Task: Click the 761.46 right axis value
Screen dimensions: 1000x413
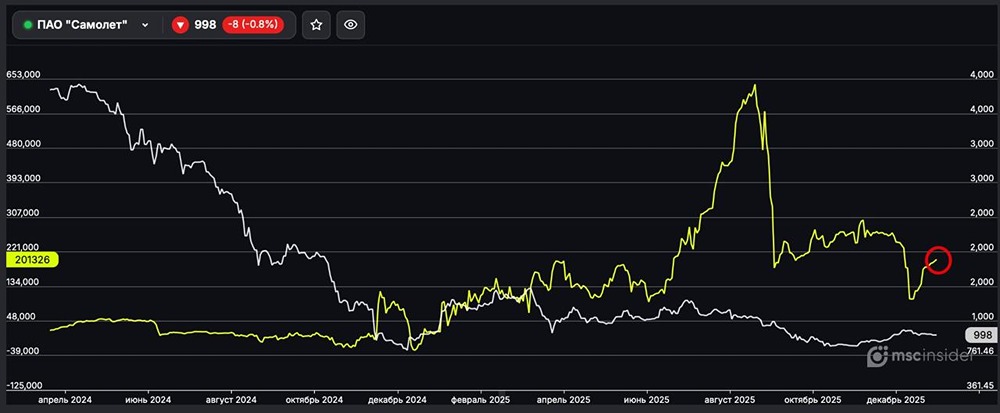Action: 980,351
